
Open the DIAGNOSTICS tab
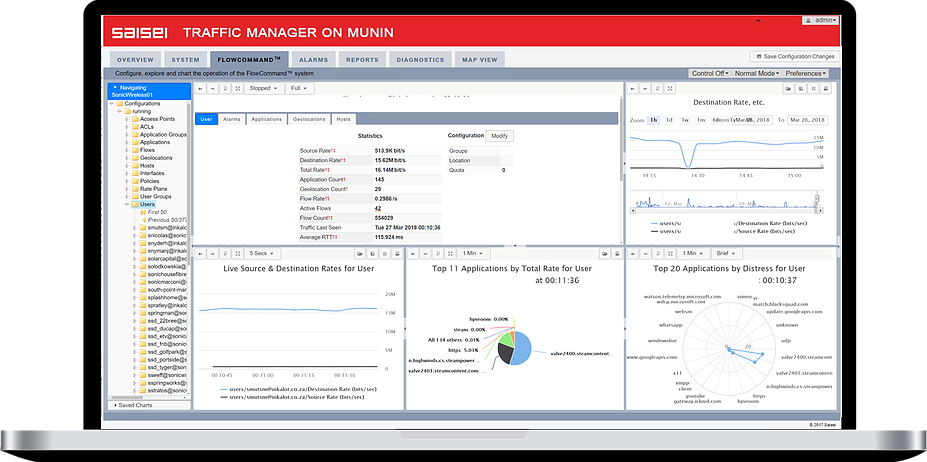click(x=420, y=60)
